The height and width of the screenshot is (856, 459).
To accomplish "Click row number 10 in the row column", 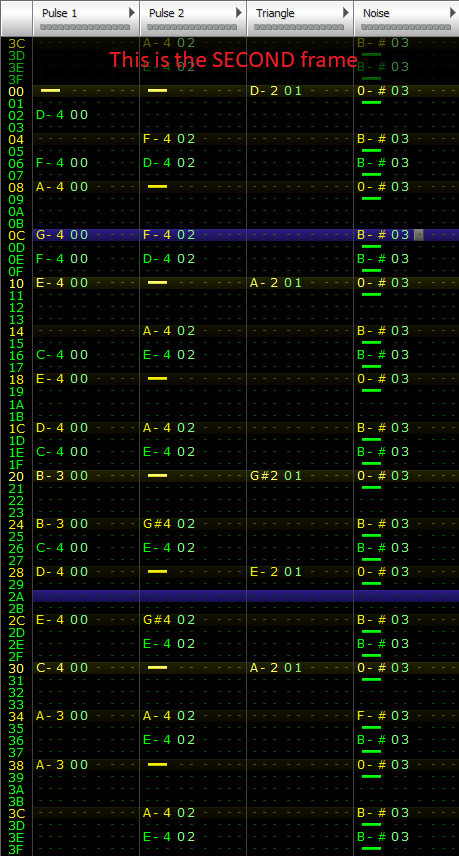I will pos(16,283).
